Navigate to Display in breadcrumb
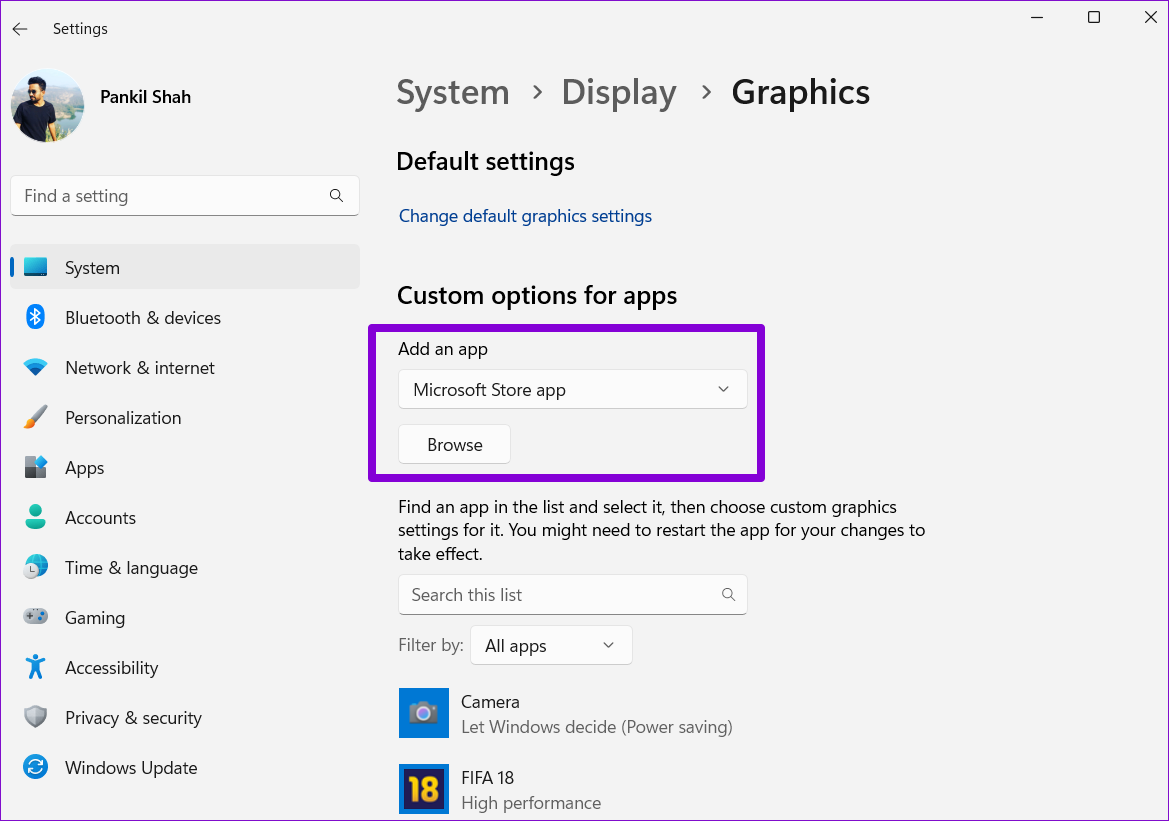This screenshot has height=821, width=1169. [x=618, y=92]
